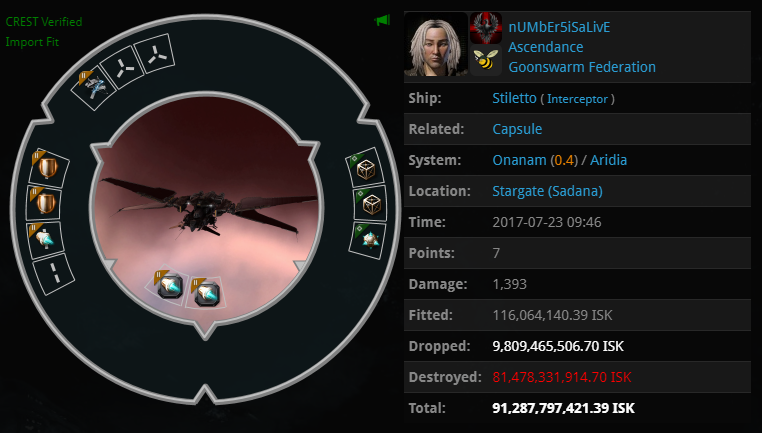The image size is (762, 433).
Task: Click the spiked crystal low-slot module icon
Action: (368, 240)
